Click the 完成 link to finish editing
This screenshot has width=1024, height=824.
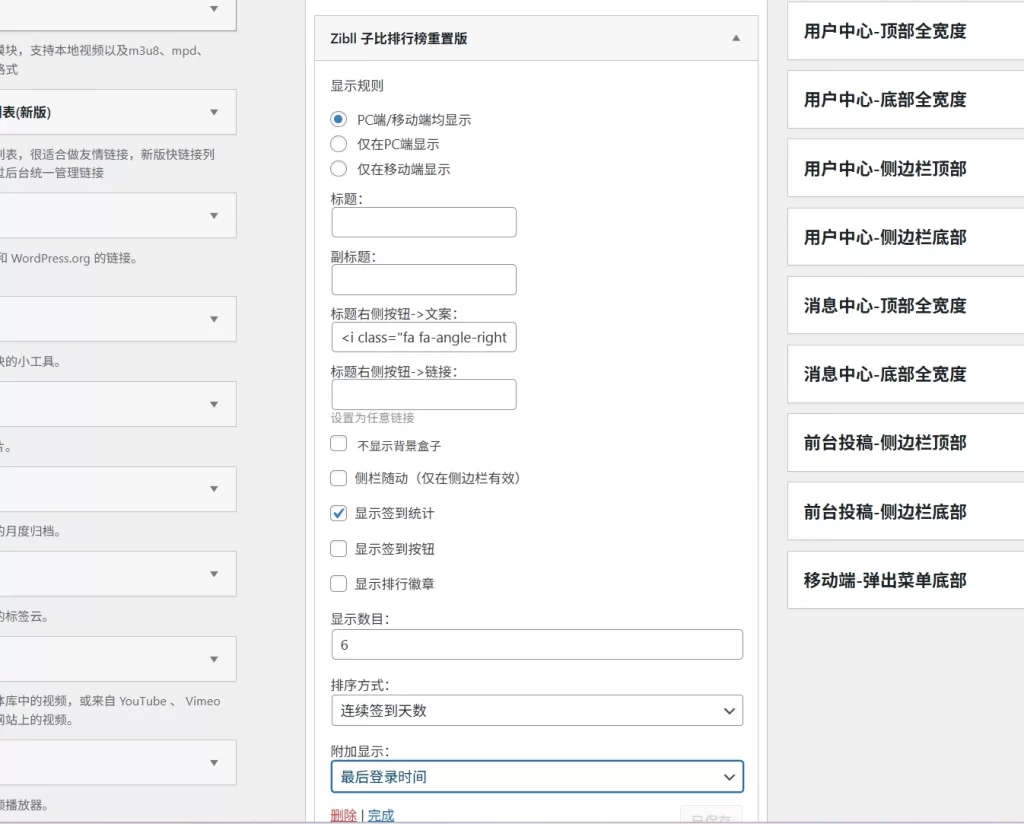point(380,815)
